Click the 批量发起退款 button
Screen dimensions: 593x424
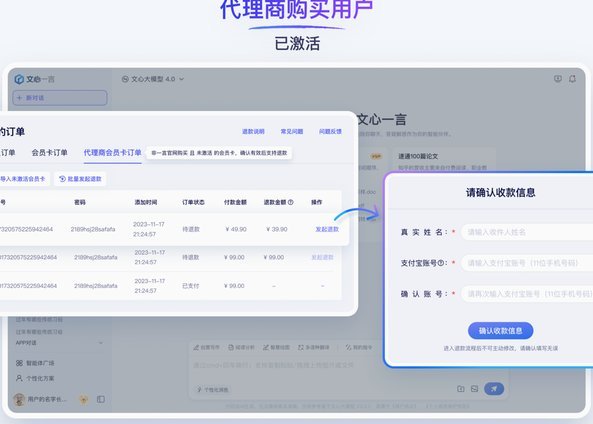(80, 179)
